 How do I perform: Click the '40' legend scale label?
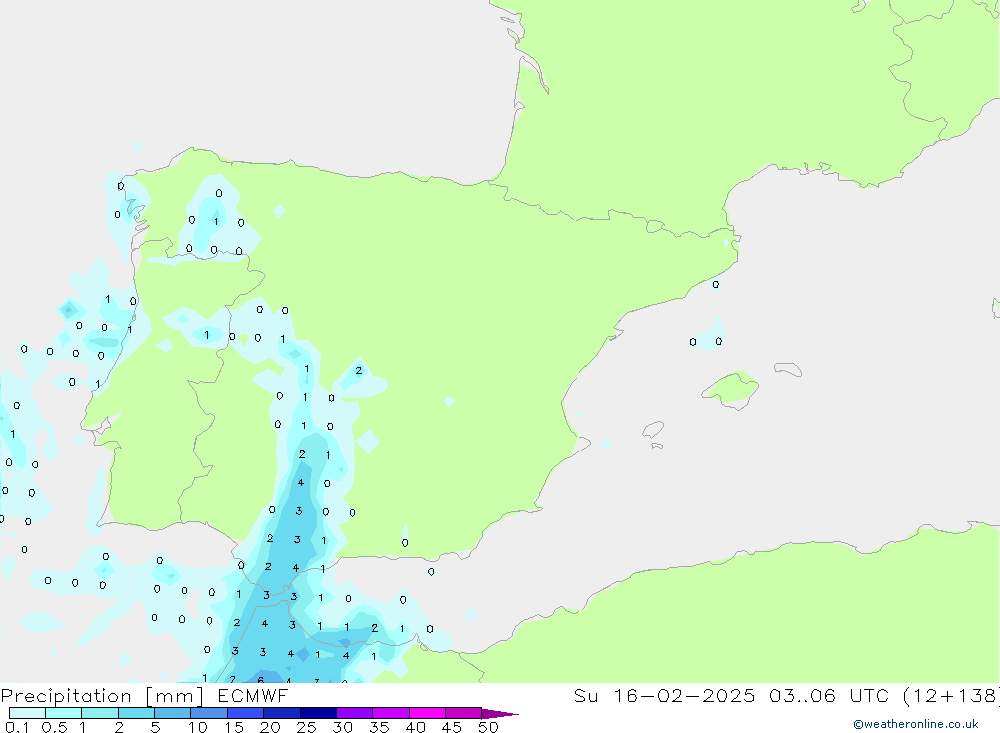[415, 727]
